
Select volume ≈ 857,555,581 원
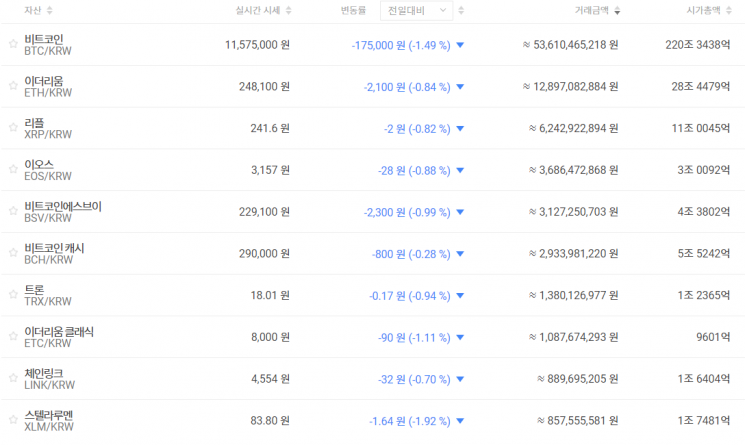577,421
